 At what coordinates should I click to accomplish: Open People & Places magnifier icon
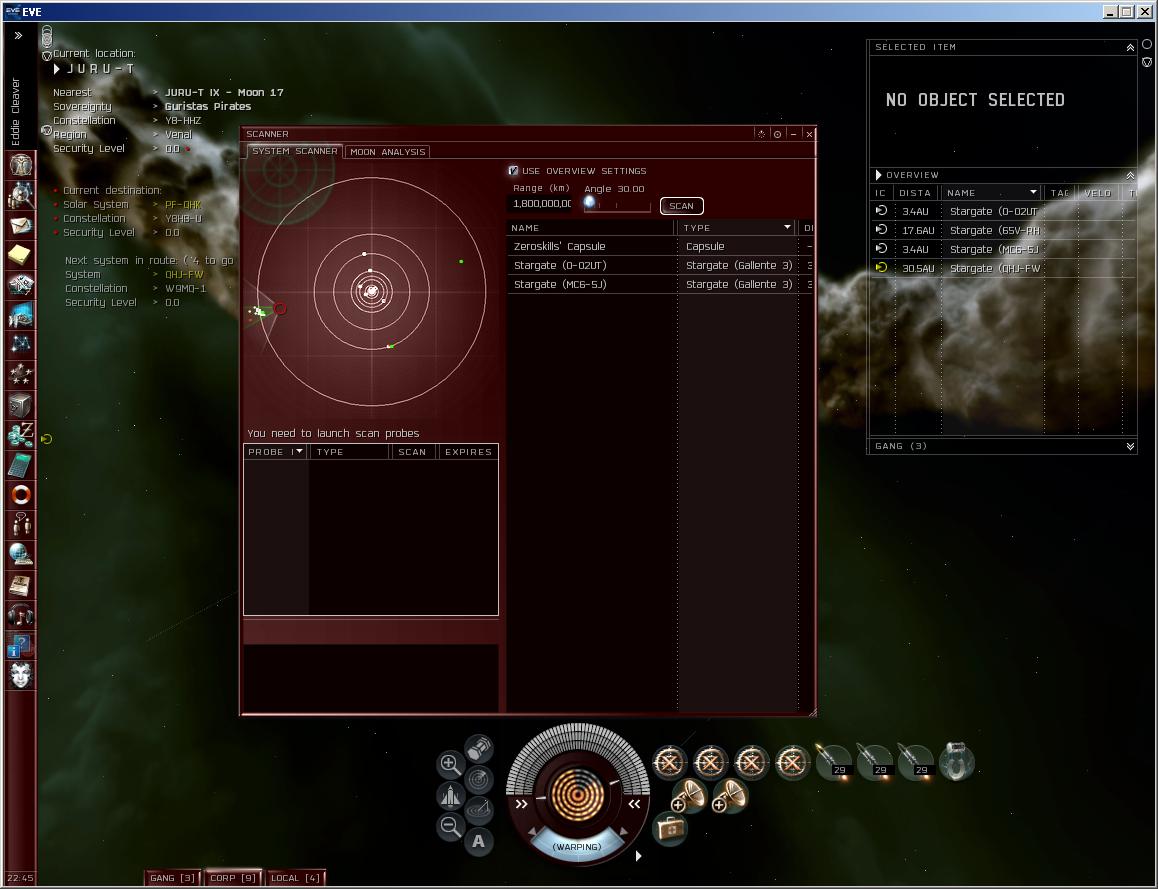click(x=21, y=195)
